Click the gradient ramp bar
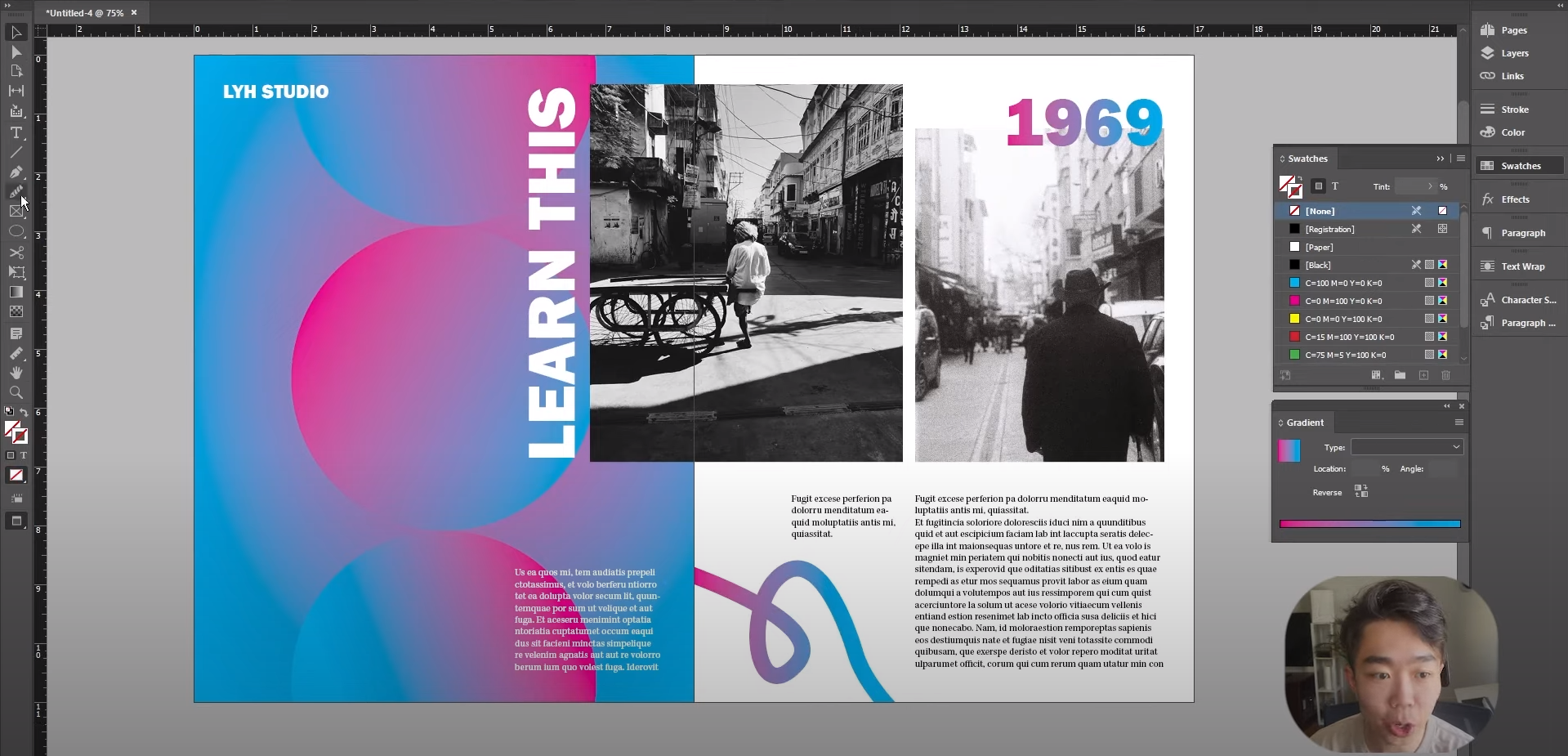 click(x=1369, y=524)
